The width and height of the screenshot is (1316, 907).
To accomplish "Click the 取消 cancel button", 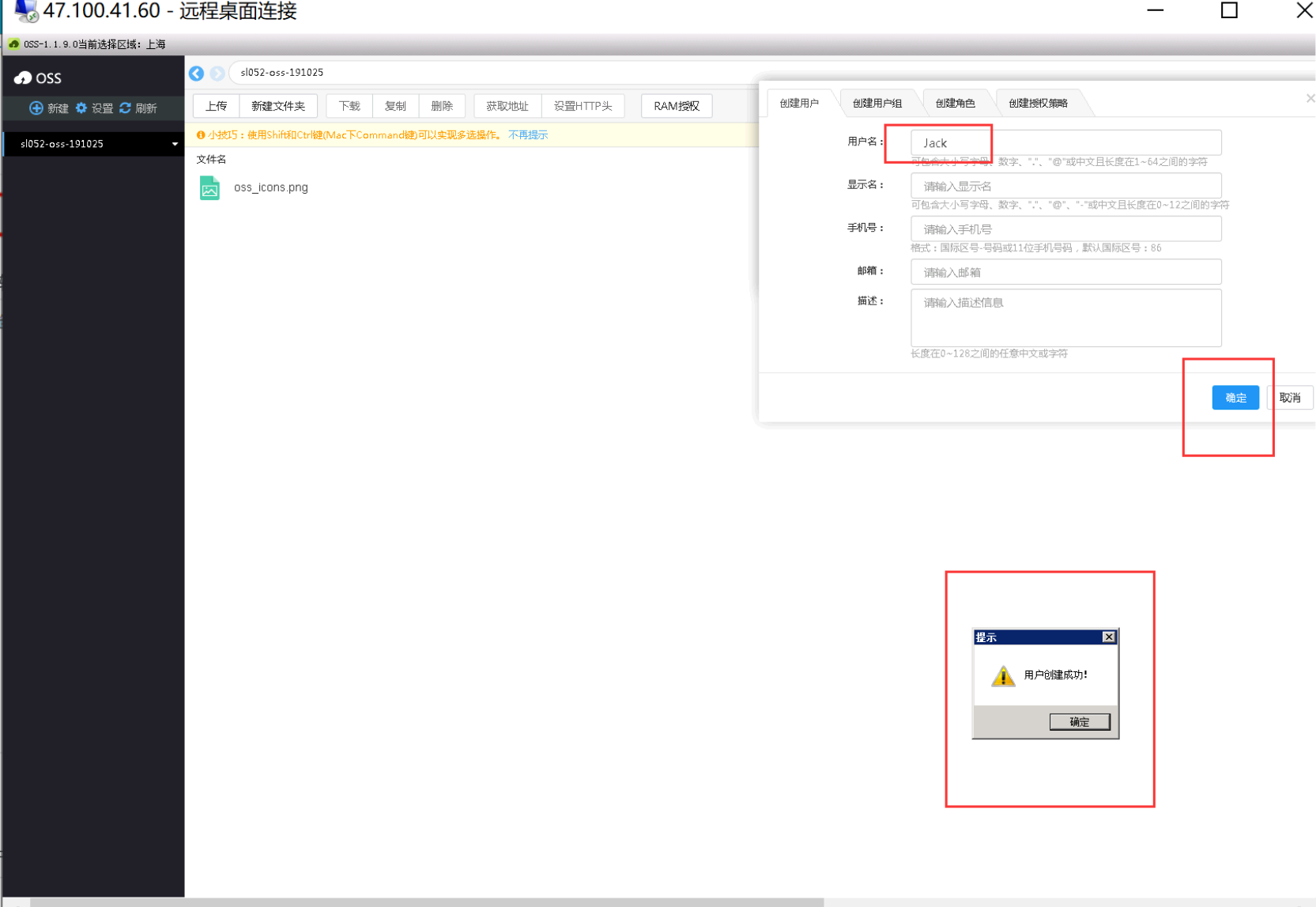I will pos(1290,398).
